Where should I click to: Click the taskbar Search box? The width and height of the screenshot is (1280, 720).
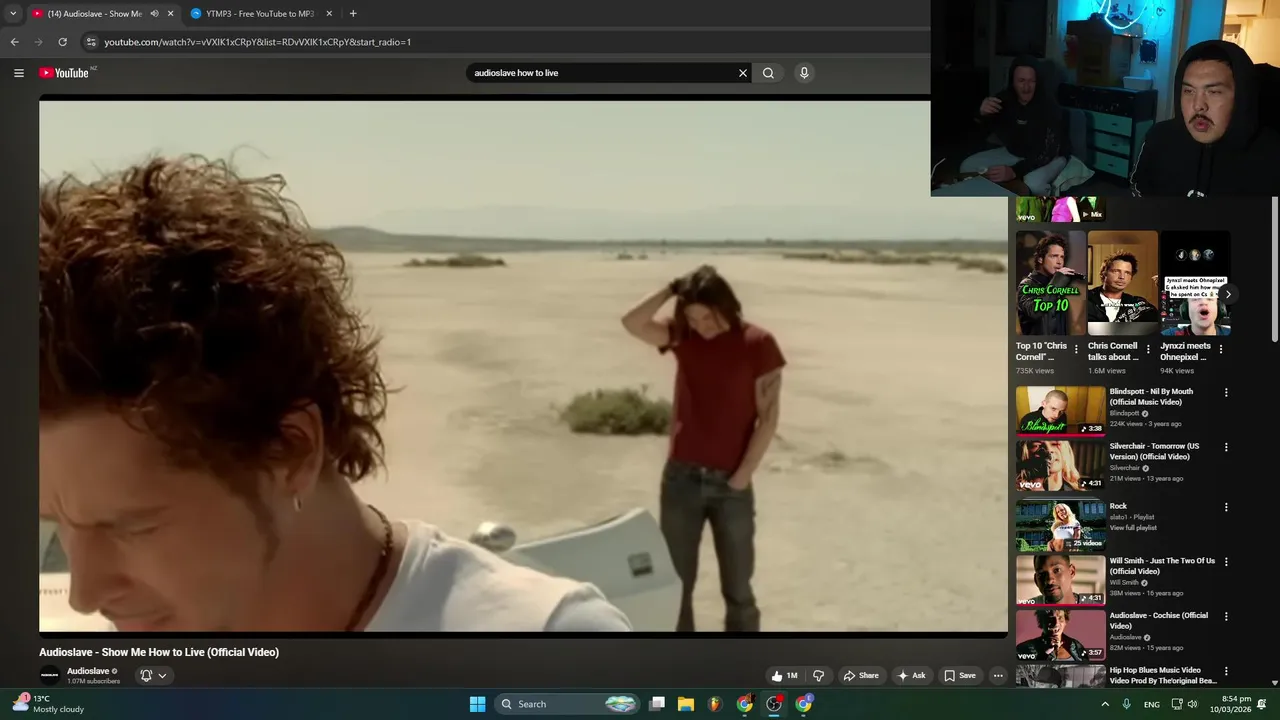tap(567, 704)
